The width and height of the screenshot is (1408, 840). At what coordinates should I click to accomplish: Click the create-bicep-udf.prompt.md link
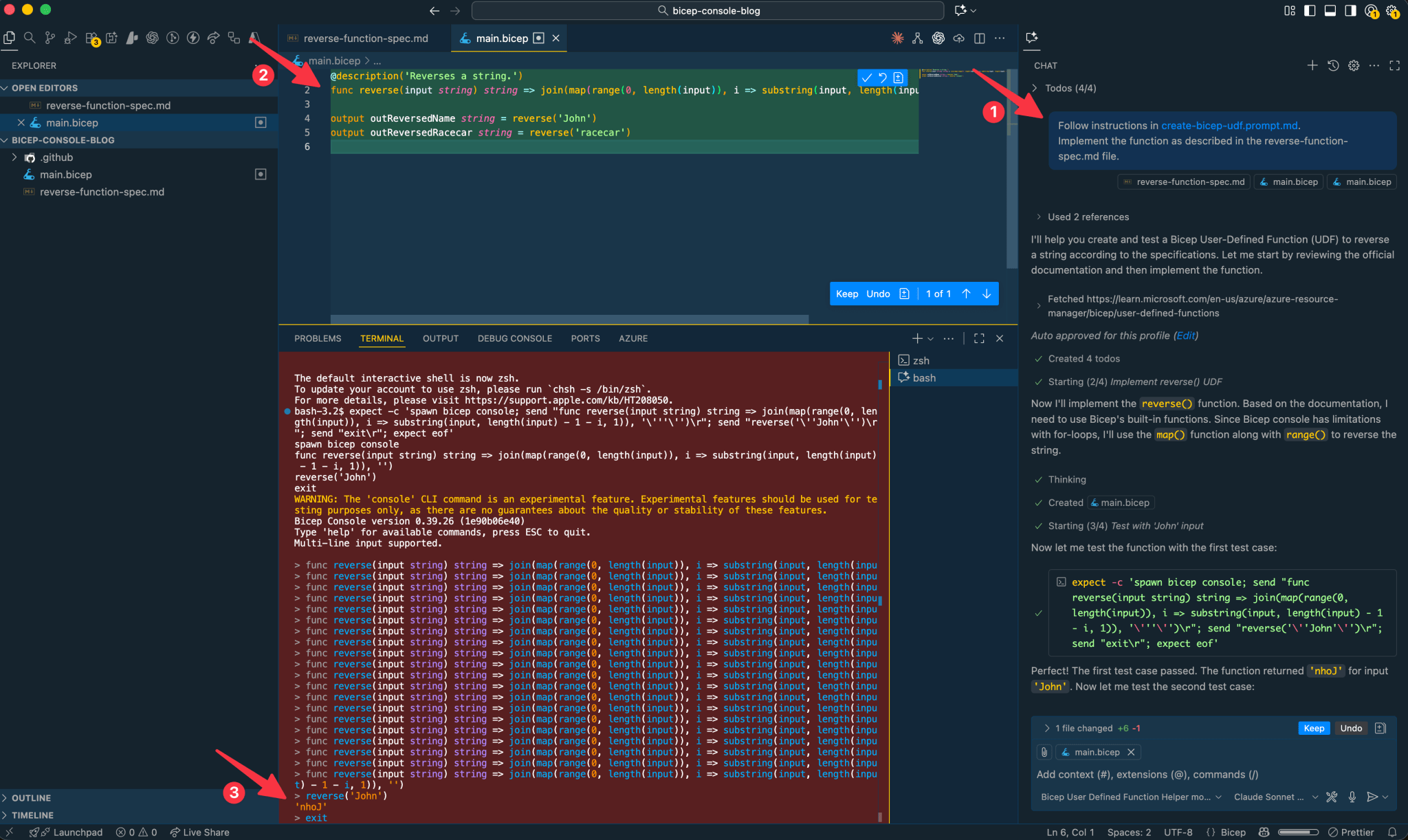[1230, 125]
